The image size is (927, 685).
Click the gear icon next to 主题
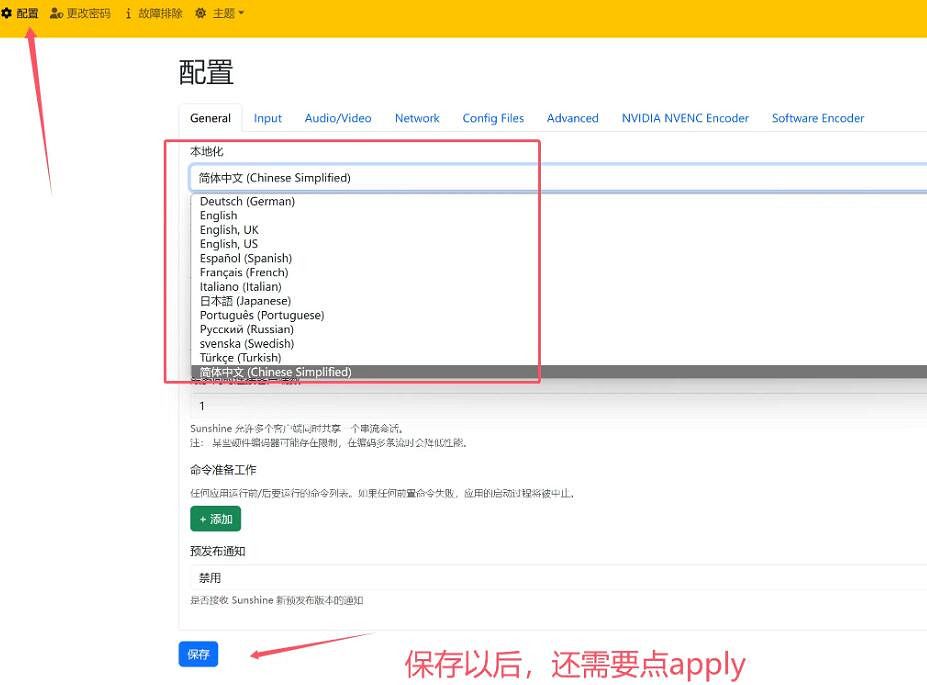[199, 13]
